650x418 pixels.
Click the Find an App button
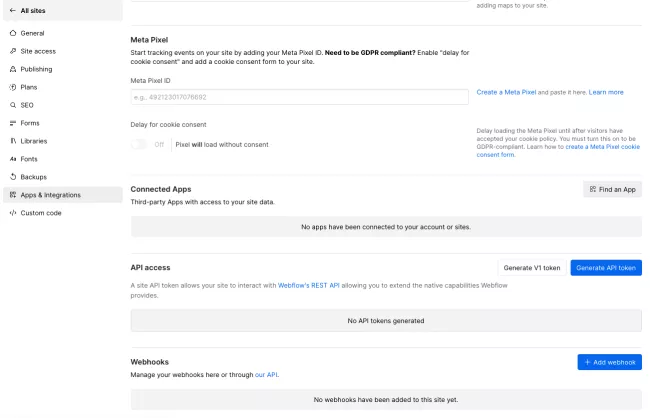(612, 189)
